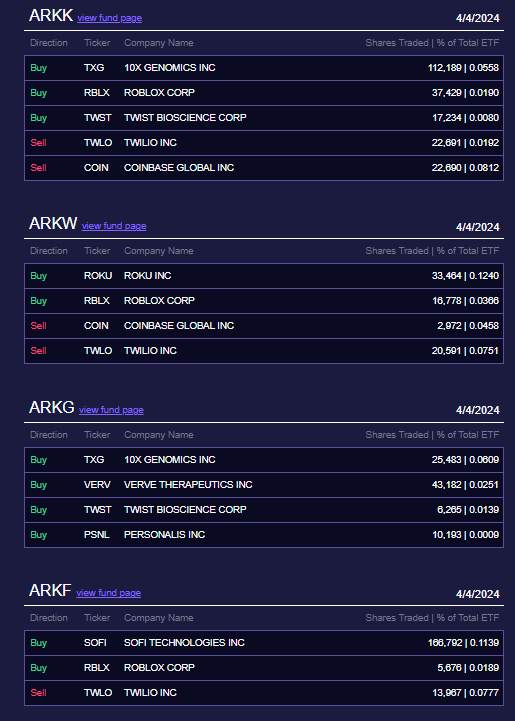Click Buy direction in ARKK TXG row
Screen dimensions: 515x721
coord(39,68)
